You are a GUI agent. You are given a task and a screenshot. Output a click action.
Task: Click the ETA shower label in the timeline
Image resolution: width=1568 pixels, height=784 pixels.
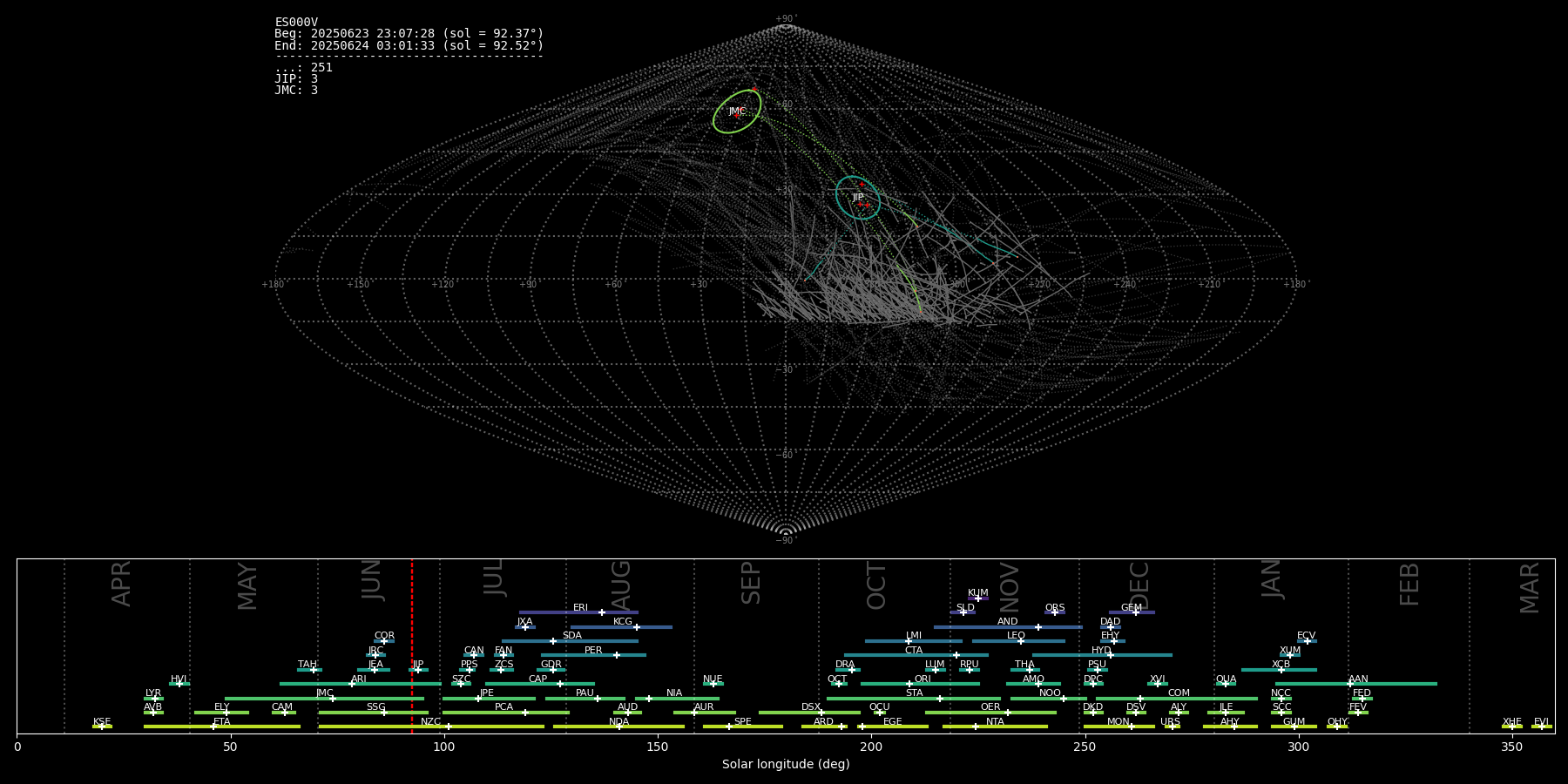pyautogui.click(x=222, y=722)
